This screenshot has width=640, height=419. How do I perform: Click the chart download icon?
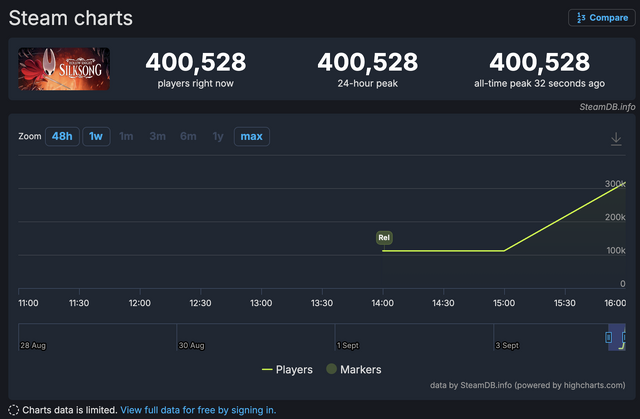coord(616,139)
